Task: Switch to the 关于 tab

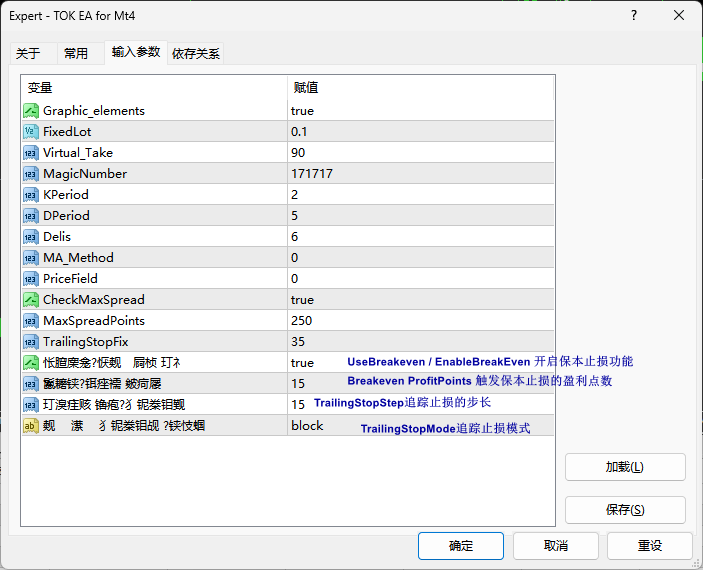Action: click(33, 54)
